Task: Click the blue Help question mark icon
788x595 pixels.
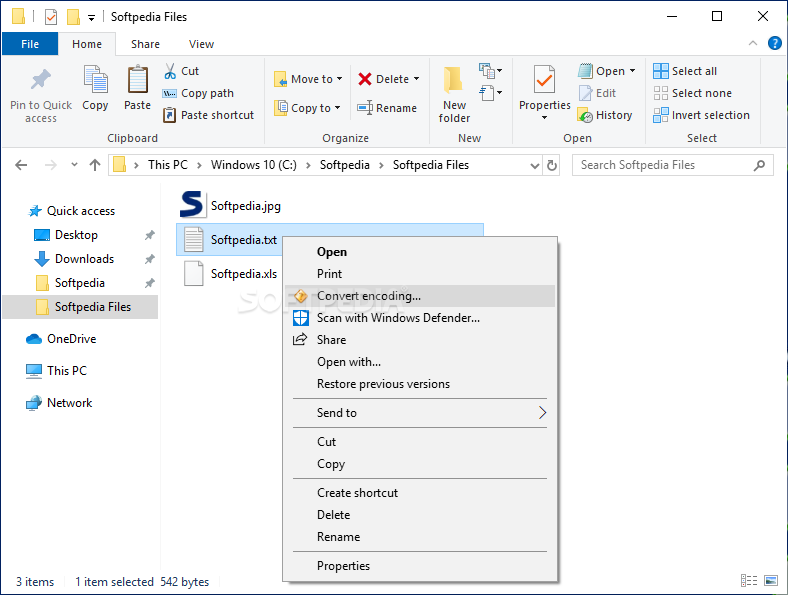Action: 774,43
